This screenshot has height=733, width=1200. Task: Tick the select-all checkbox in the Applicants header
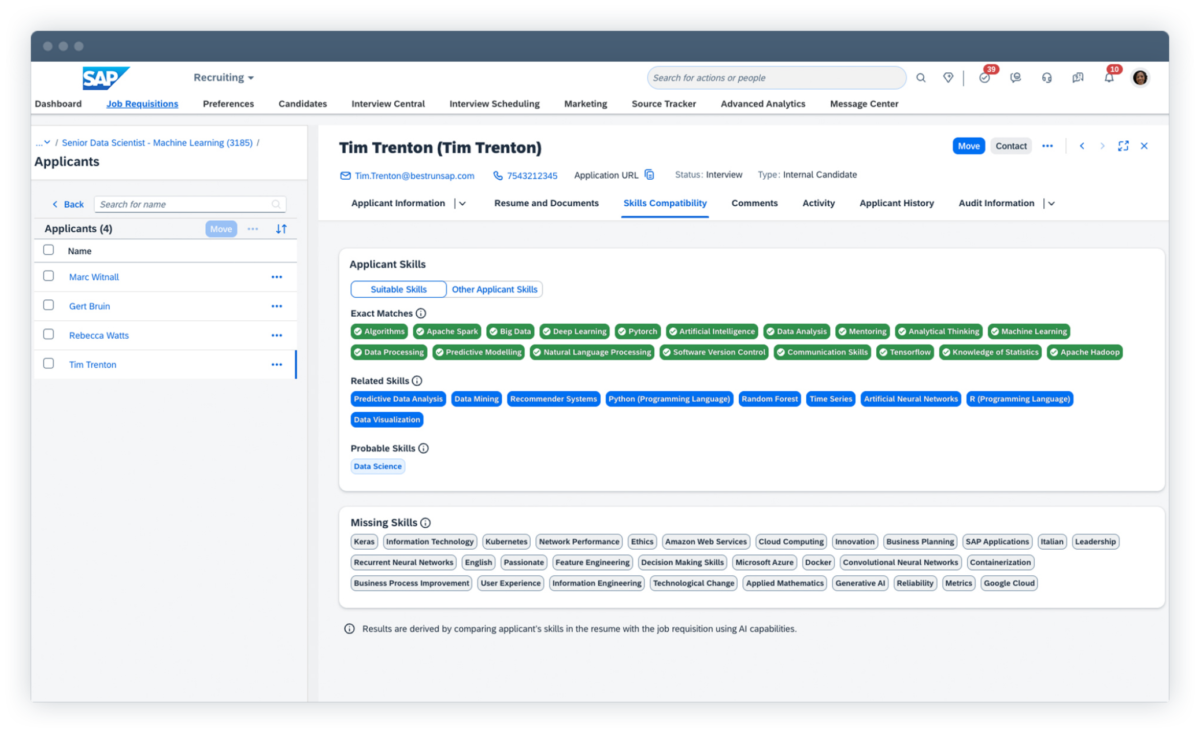[48, 250]
